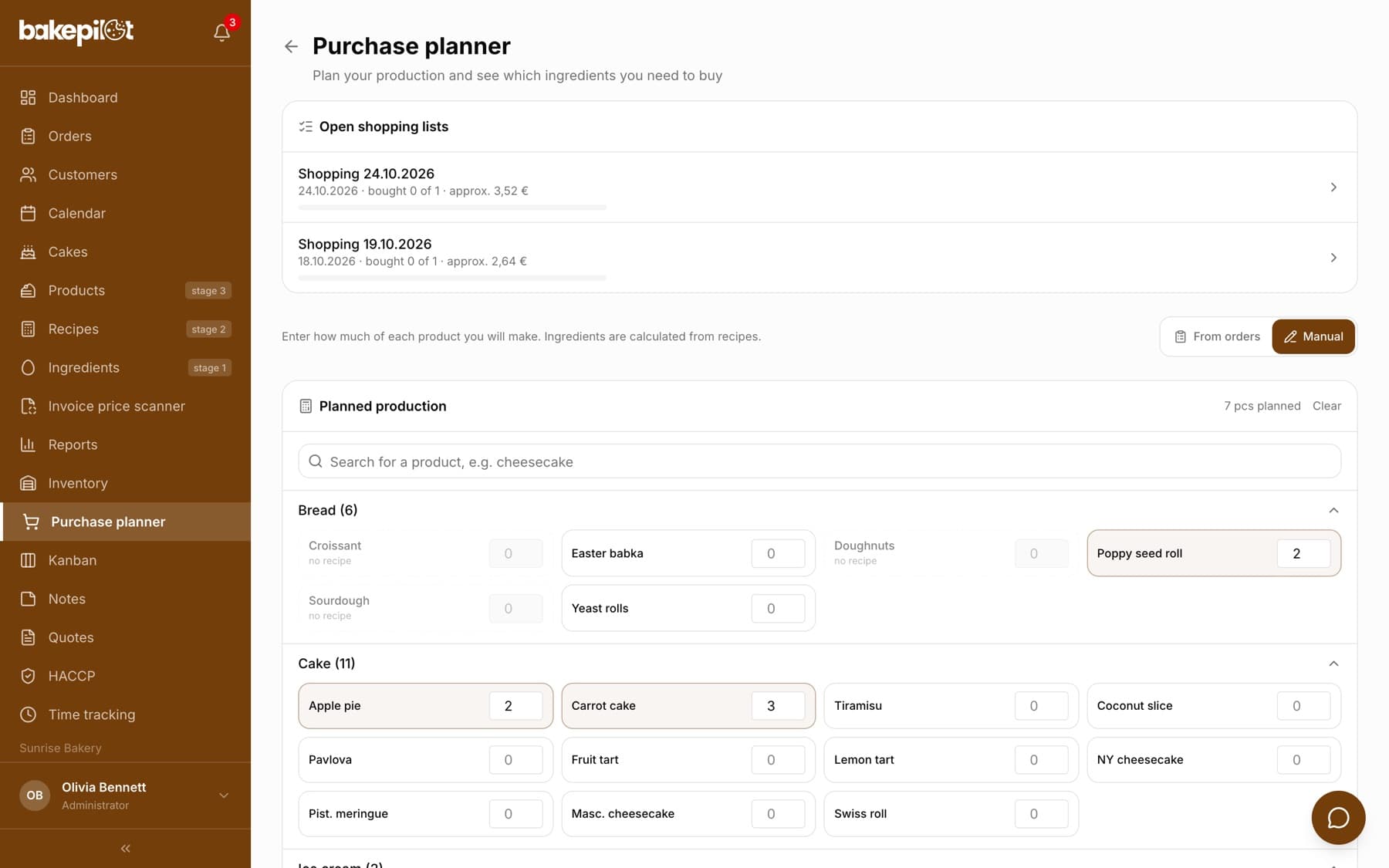The height and width of the screenshot is (868, 1389).
Task: Click the Quotes document icon
Action: pos(28,637)
